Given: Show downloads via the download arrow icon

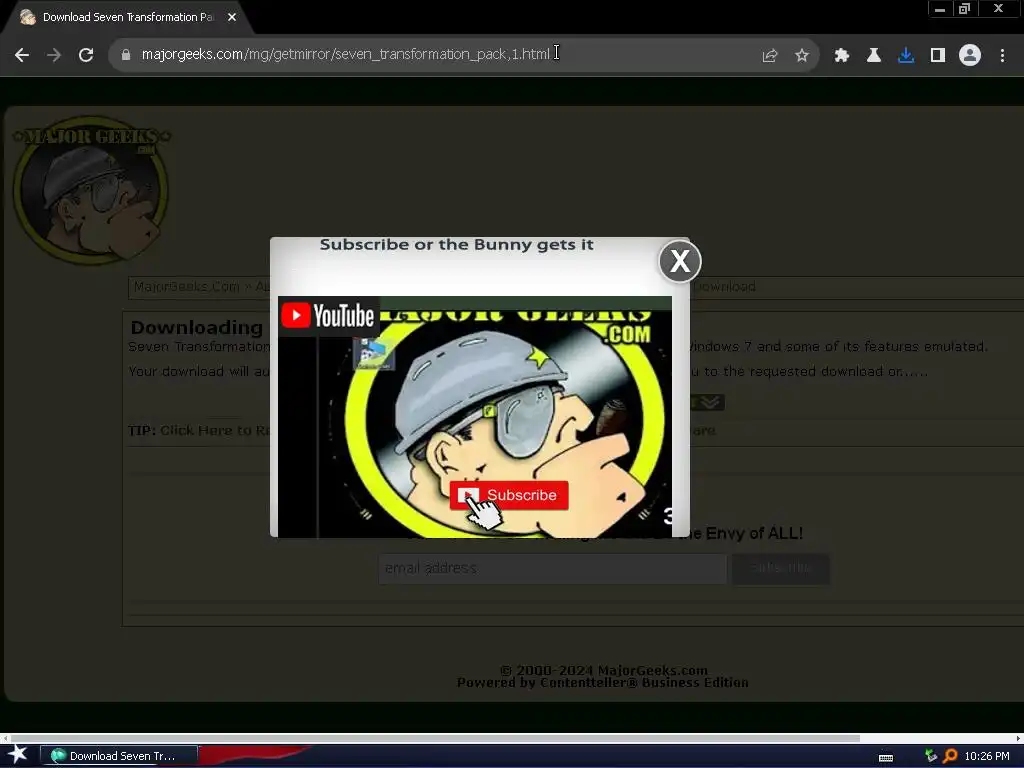Looking at the screenshot, I should point(906,56).
